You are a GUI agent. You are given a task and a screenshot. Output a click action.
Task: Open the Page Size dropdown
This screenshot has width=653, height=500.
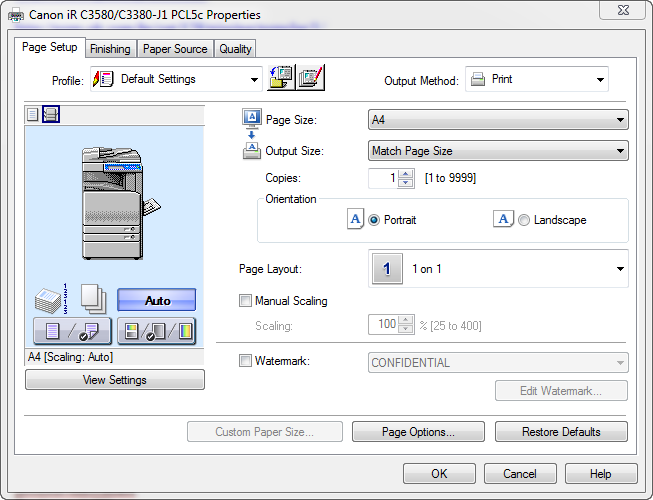(x=498, y=120)
